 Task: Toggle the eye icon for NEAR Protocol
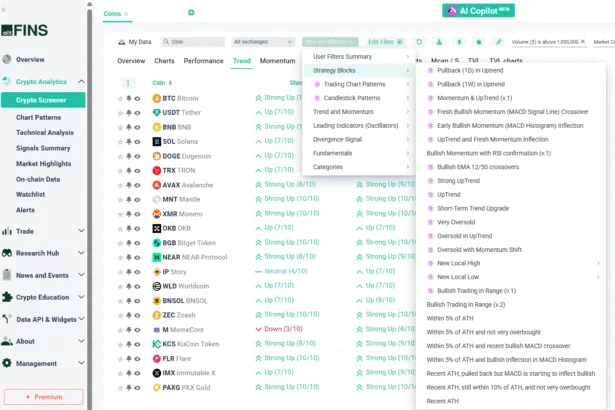pos(138,257)
